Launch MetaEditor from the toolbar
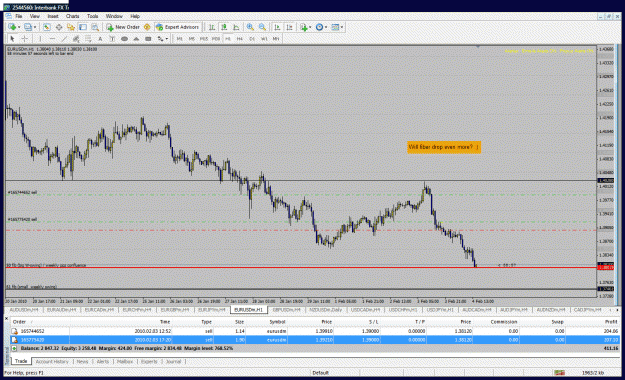Viewport: 625px width, 380px height. pyautogui.click(x=147, y=27)
